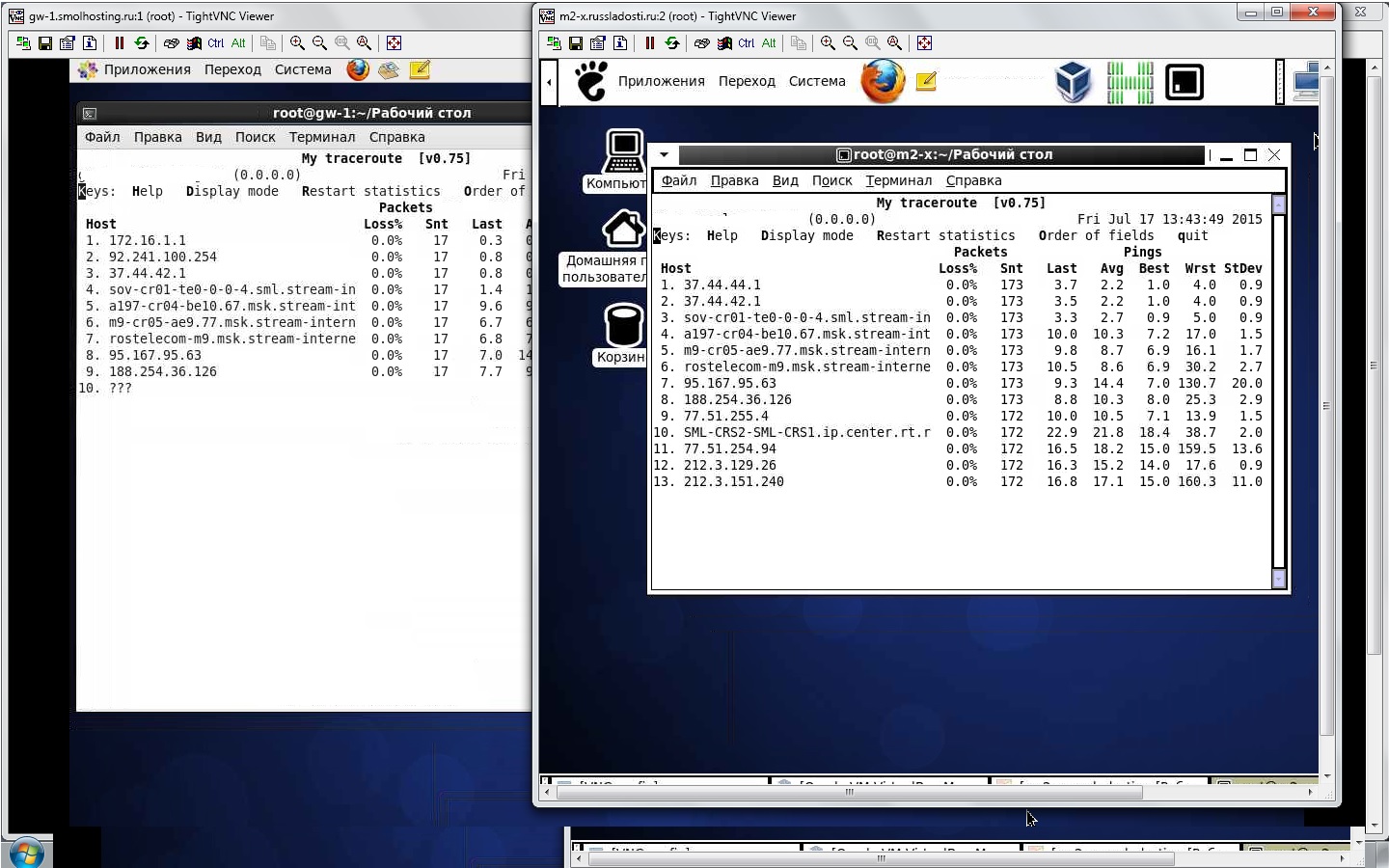Enable auto zoom in m2-x viewer toolbar
The height and width of the screenshot is (868, 1389).
894,43
